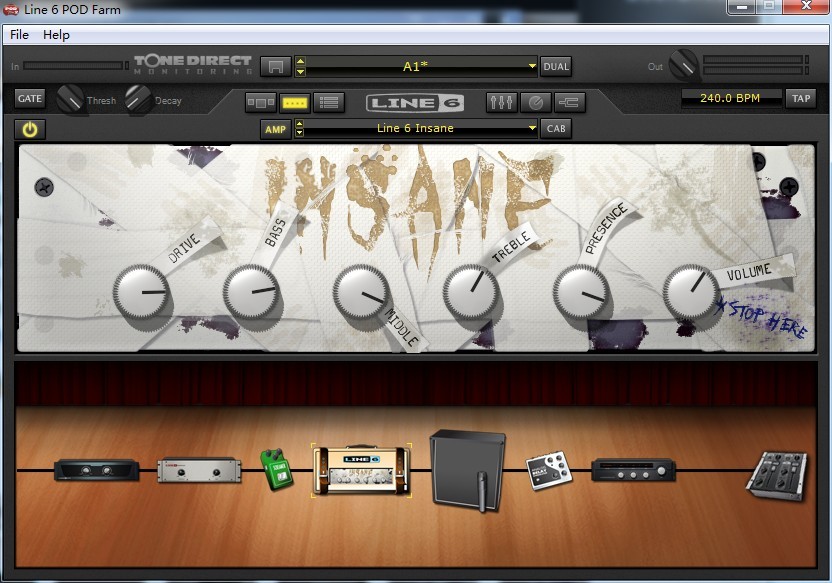Step to the next preset with down arrow
This screenshot has height=583, width=832.
[x=300, y=72]
